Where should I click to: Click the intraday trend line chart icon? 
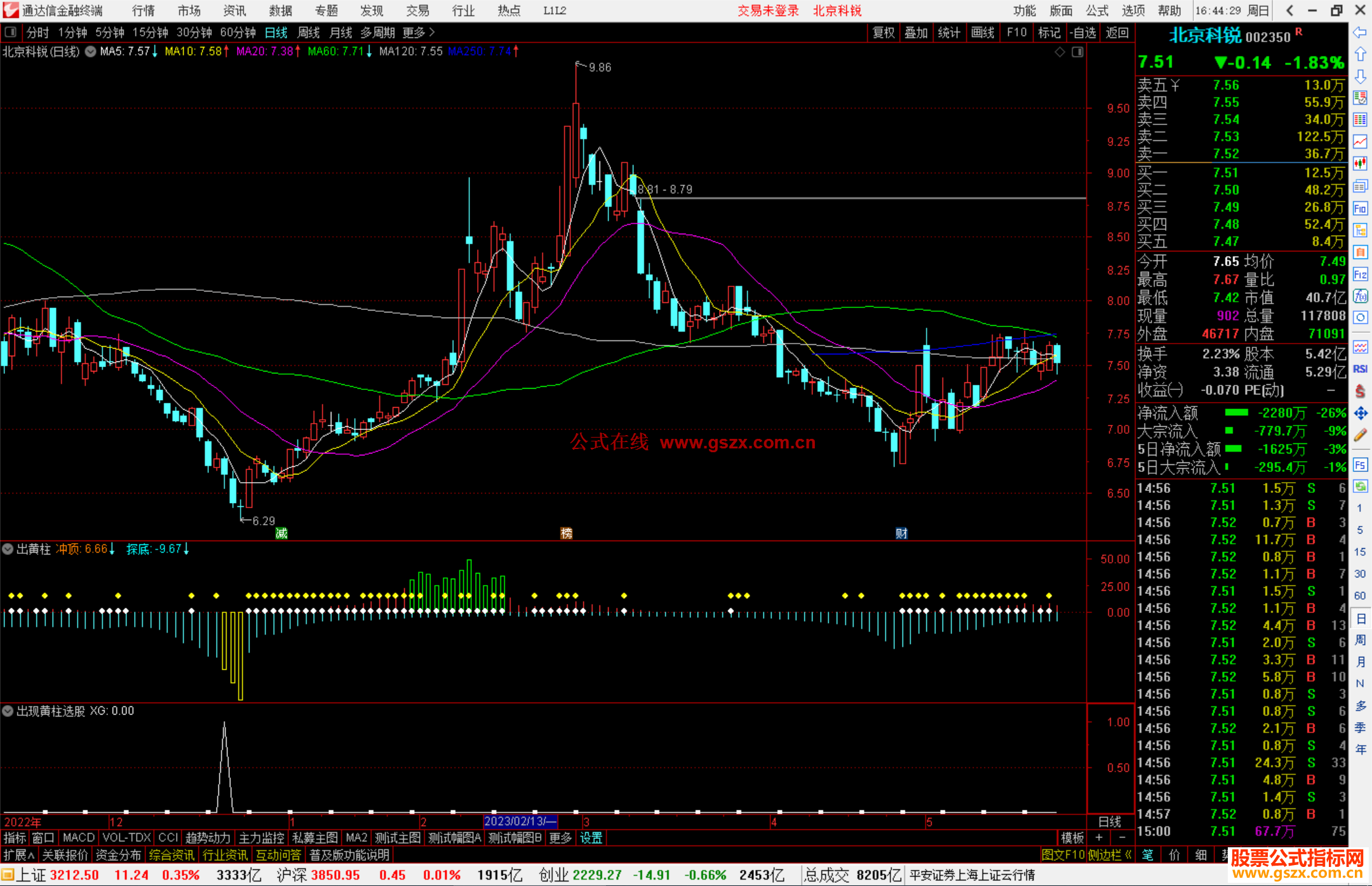click(x=1360, y=142)
